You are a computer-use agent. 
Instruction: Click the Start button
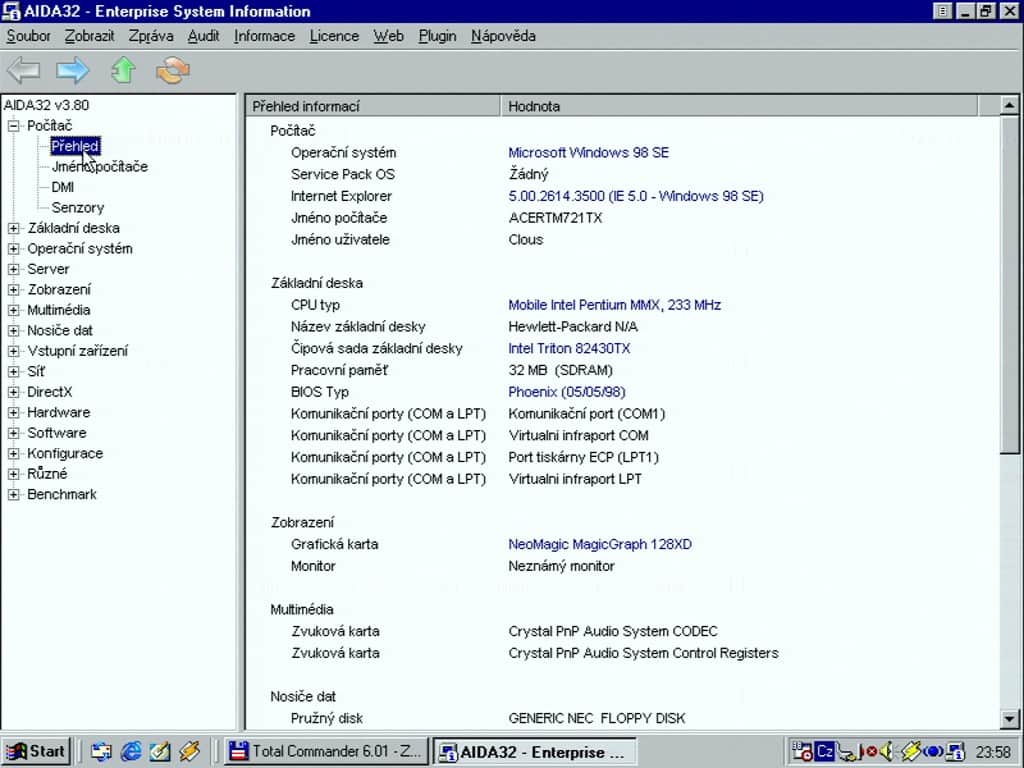[37, 752]
